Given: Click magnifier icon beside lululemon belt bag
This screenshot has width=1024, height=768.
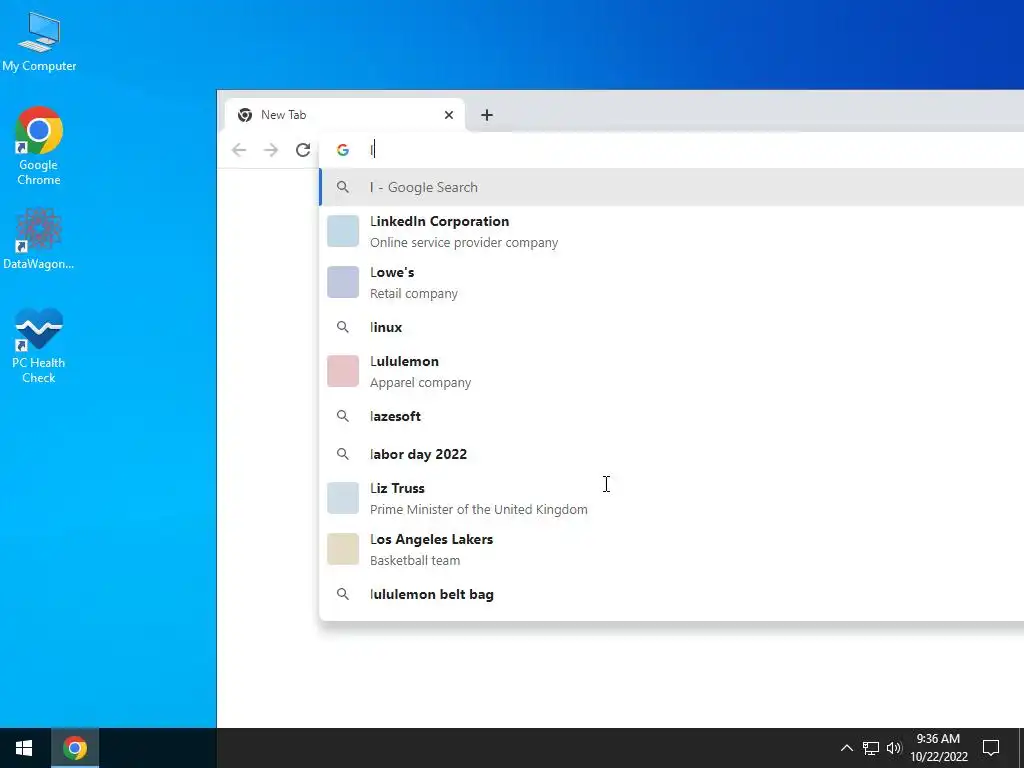Looking at the screenshot, I should pyautogui.click(x=343, y=594).
